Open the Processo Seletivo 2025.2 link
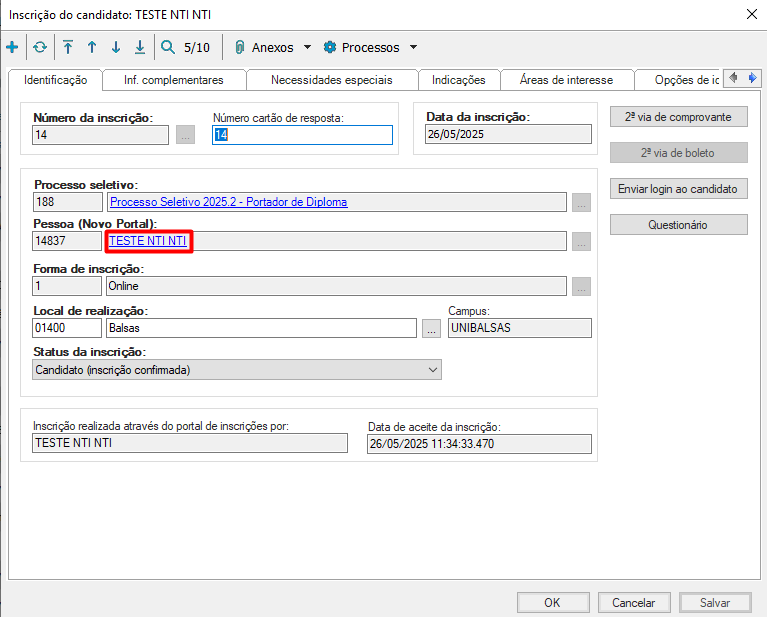 (228, 202)
